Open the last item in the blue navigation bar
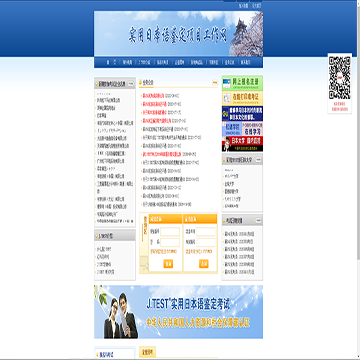 click(245, 62)
